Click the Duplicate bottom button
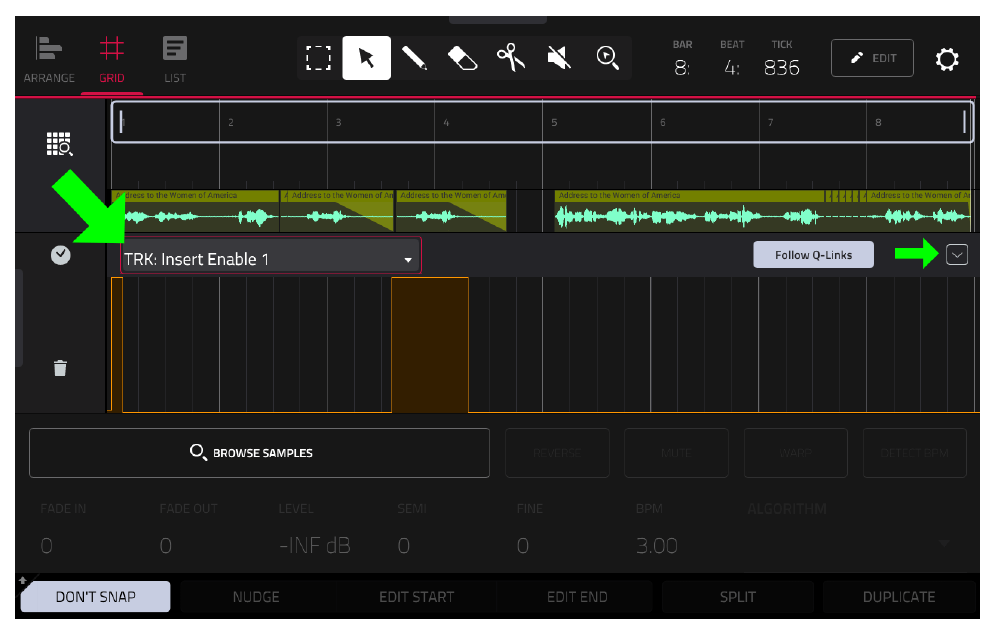996x636 pixels. 899,597
